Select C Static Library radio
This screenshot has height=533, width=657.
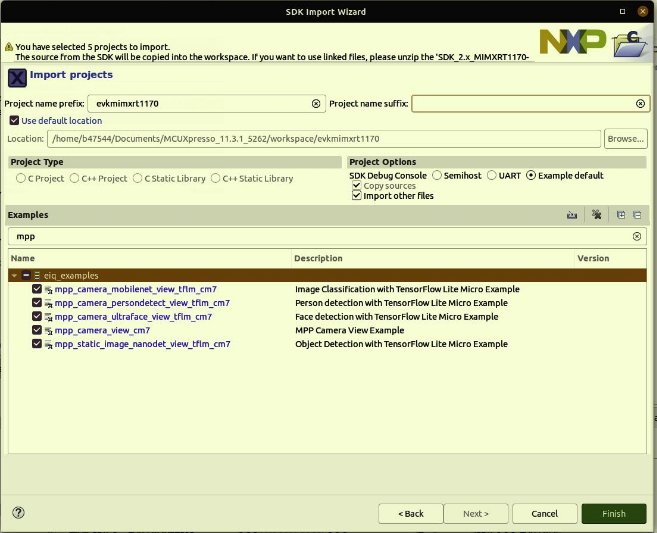pos(137,178)
